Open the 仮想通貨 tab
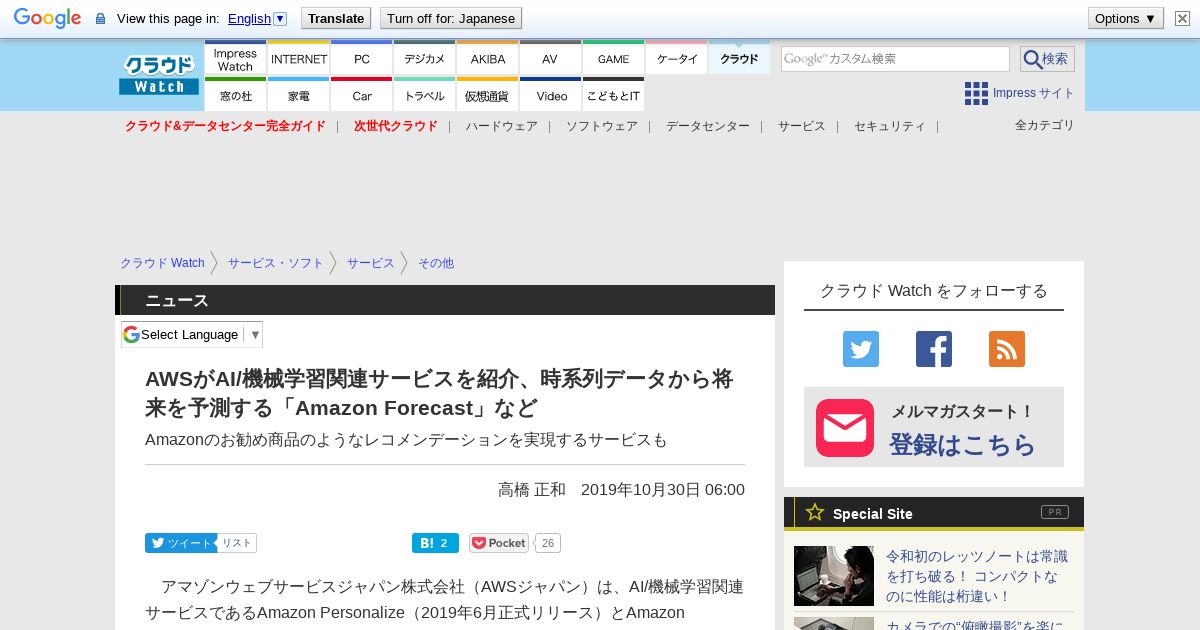 point(488,95)
